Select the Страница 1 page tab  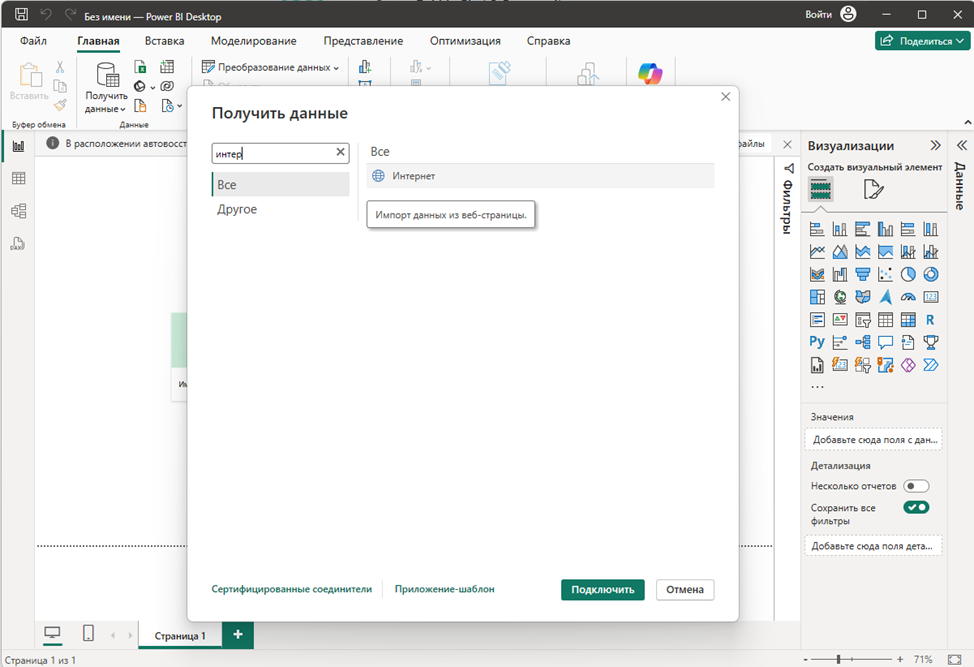click(x=180, y=635)
